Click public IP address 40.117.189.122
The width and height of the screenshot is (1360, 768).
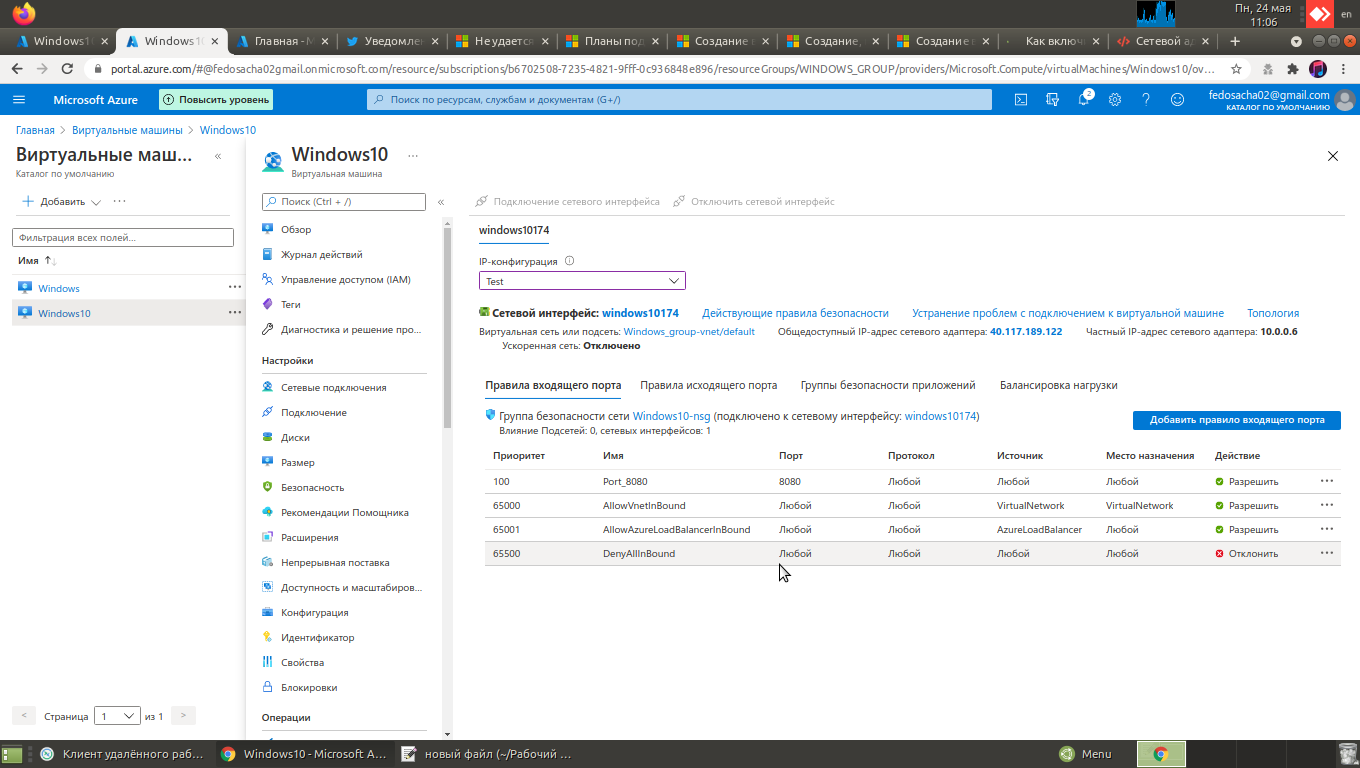(1026, 331)
